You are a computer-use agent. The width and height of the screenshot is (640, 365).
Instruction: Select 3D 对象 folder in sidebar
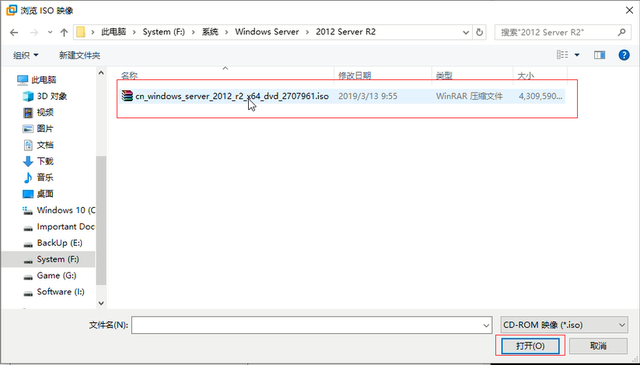(45, 96)
